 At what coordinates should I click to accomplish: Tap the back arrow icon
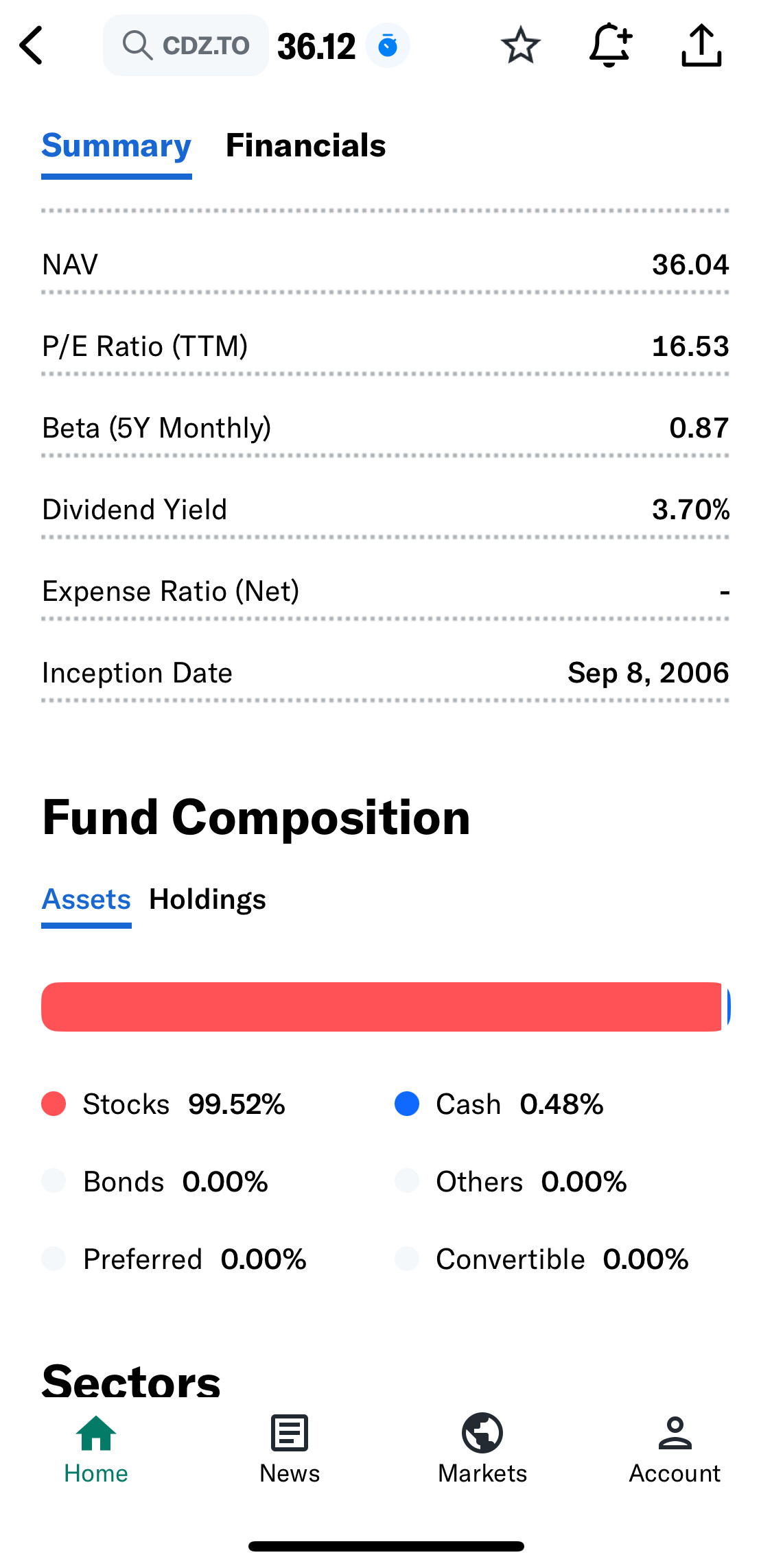pos(32,45)
